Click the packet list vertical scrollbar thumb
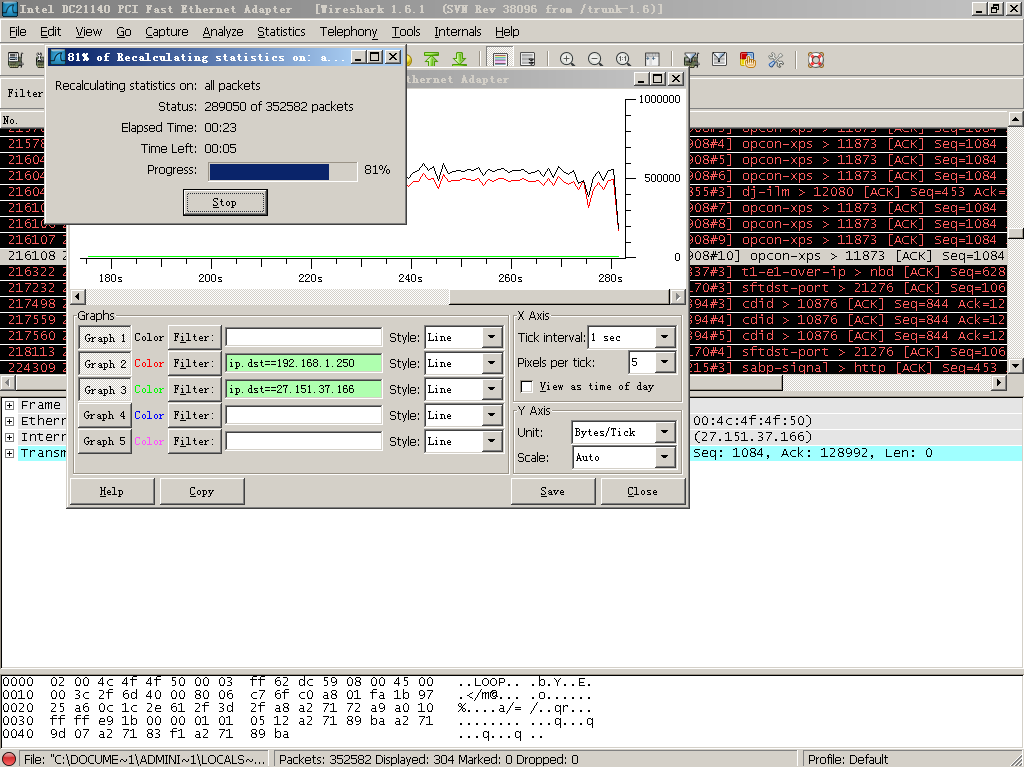 [1016, 233]
